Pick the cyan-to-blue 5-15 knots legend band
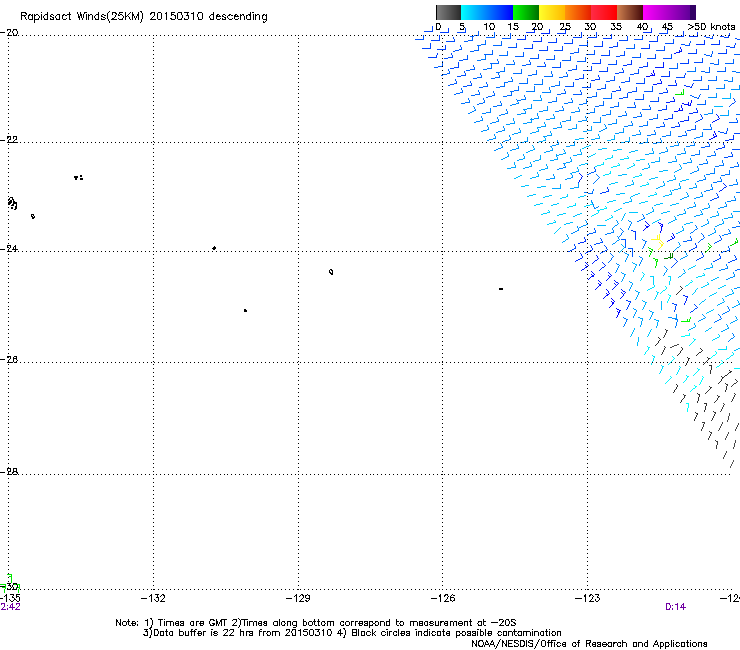The image size is (740, 650). (x=487, y=12)
